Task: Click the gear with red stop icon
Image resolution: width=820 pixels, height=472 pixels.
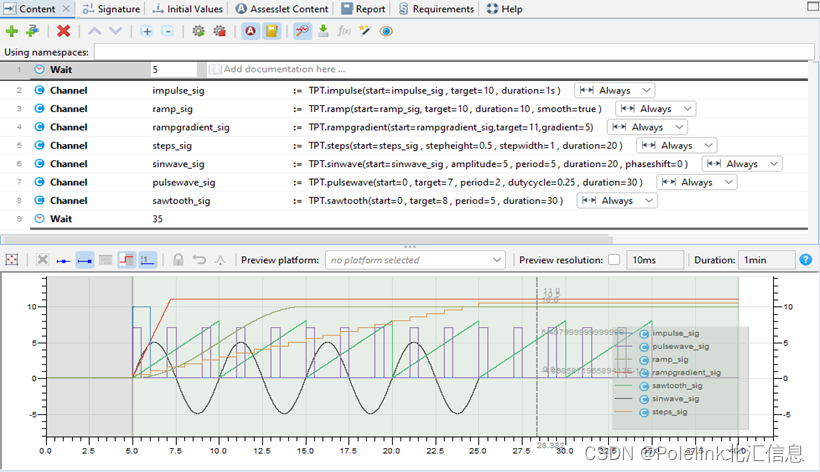Action: pyautogui.click(x=220, y=31)
